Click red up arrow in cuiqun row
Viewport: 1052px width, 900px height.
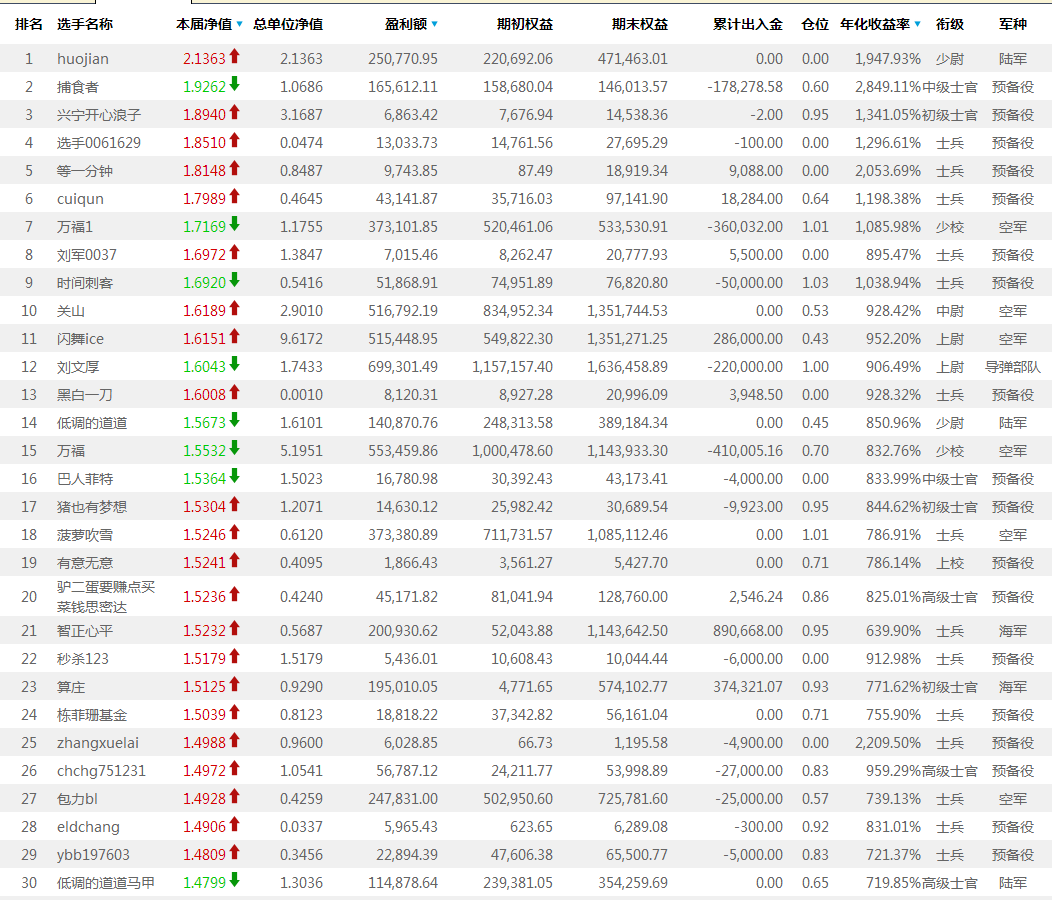[x=234, y=197]
